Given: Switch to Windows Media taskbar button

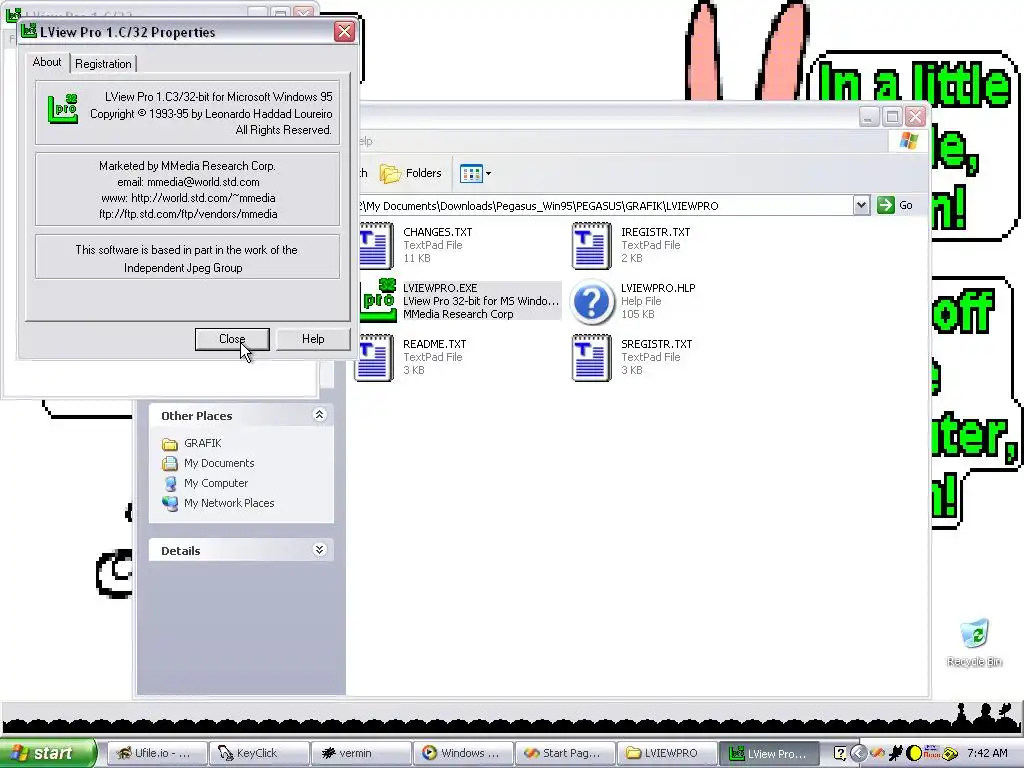Looking at the screenshot, I should pos(463,753).
